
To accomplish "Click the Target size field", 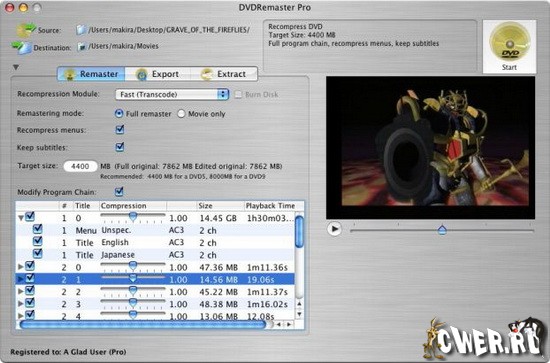I will coord(80,166).
